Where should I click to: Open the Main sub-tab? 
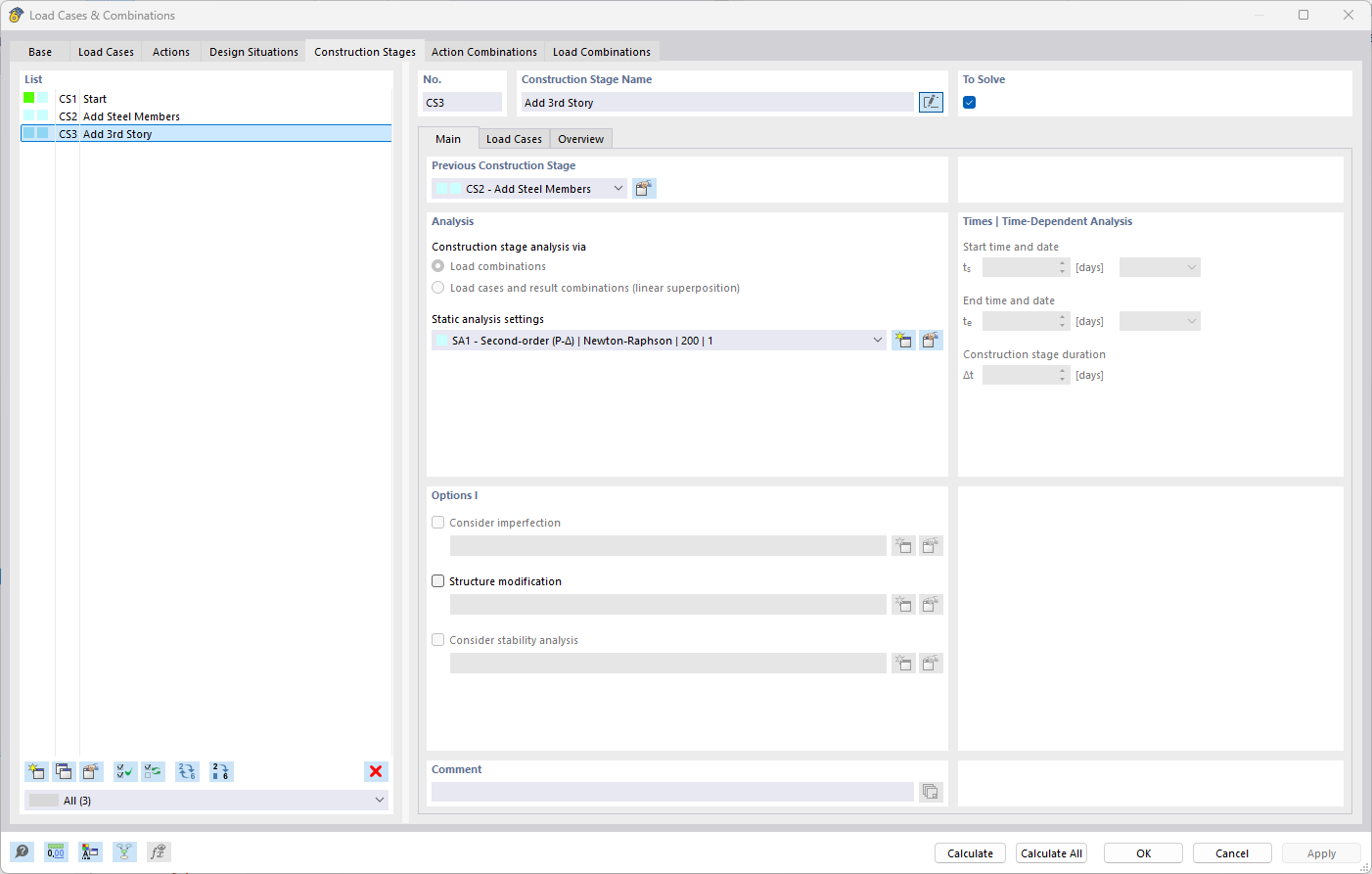pos(448,139)
